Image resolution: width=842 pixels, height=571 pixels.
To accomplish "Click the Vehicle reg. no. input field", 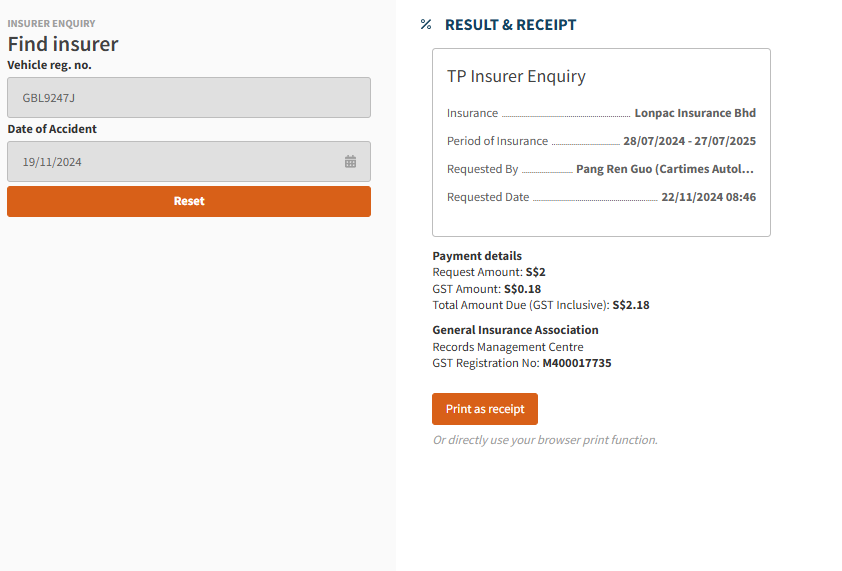I will point(189,98).
